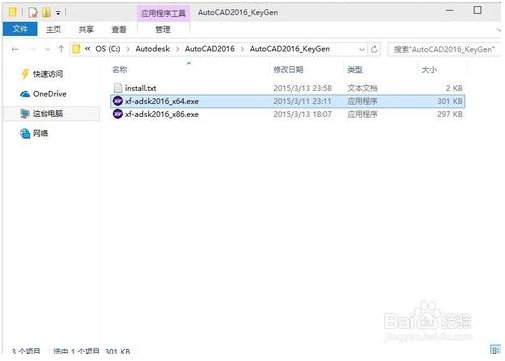
Task: Sort by 类型 column header
Action: (355, 69)
